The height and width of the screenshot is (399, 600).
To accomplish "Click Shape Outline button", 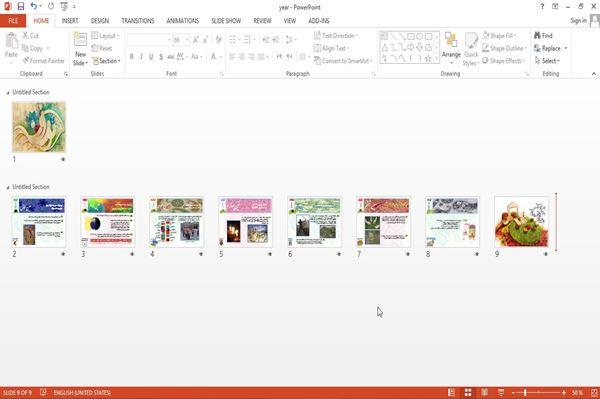I will (505, 48).
